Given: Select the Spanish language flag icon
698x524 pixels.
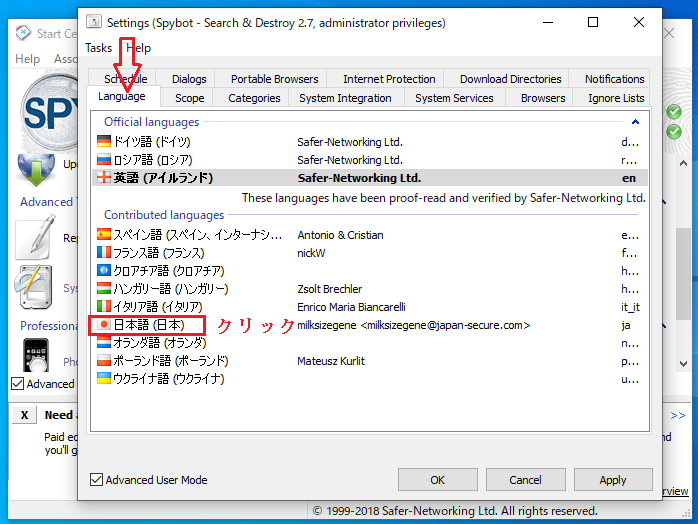Looking at the screenshot, I should point(104,235).
